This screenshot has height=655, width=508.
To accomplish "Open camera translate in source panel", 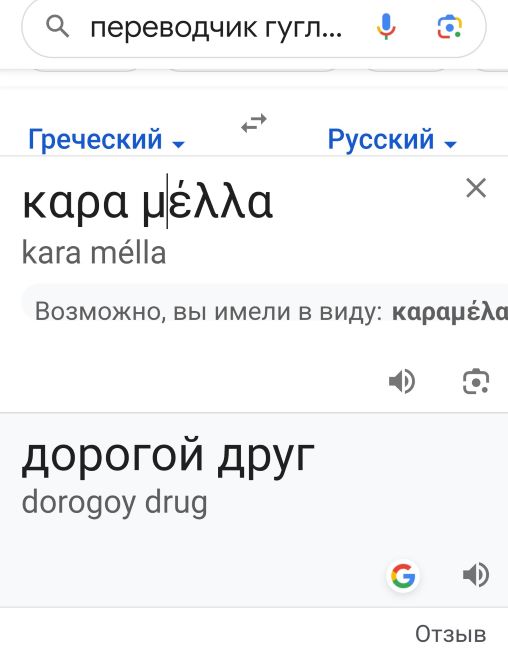I will [476, 381].
